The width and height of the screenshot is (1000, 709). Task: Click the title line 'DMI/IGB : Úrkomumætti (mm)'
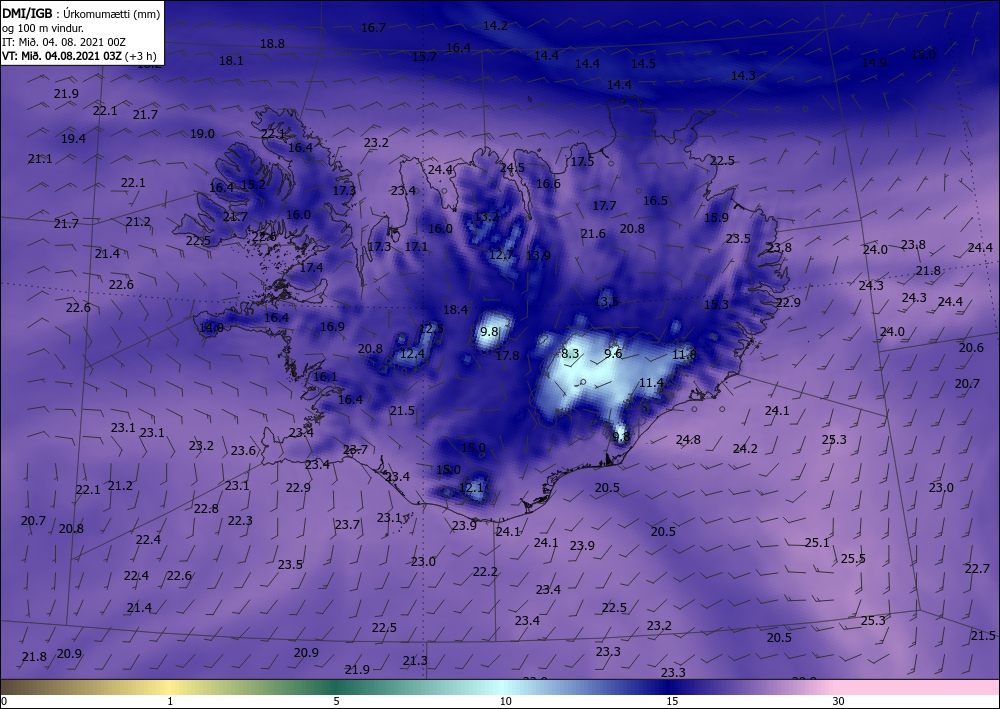[81, 14]
